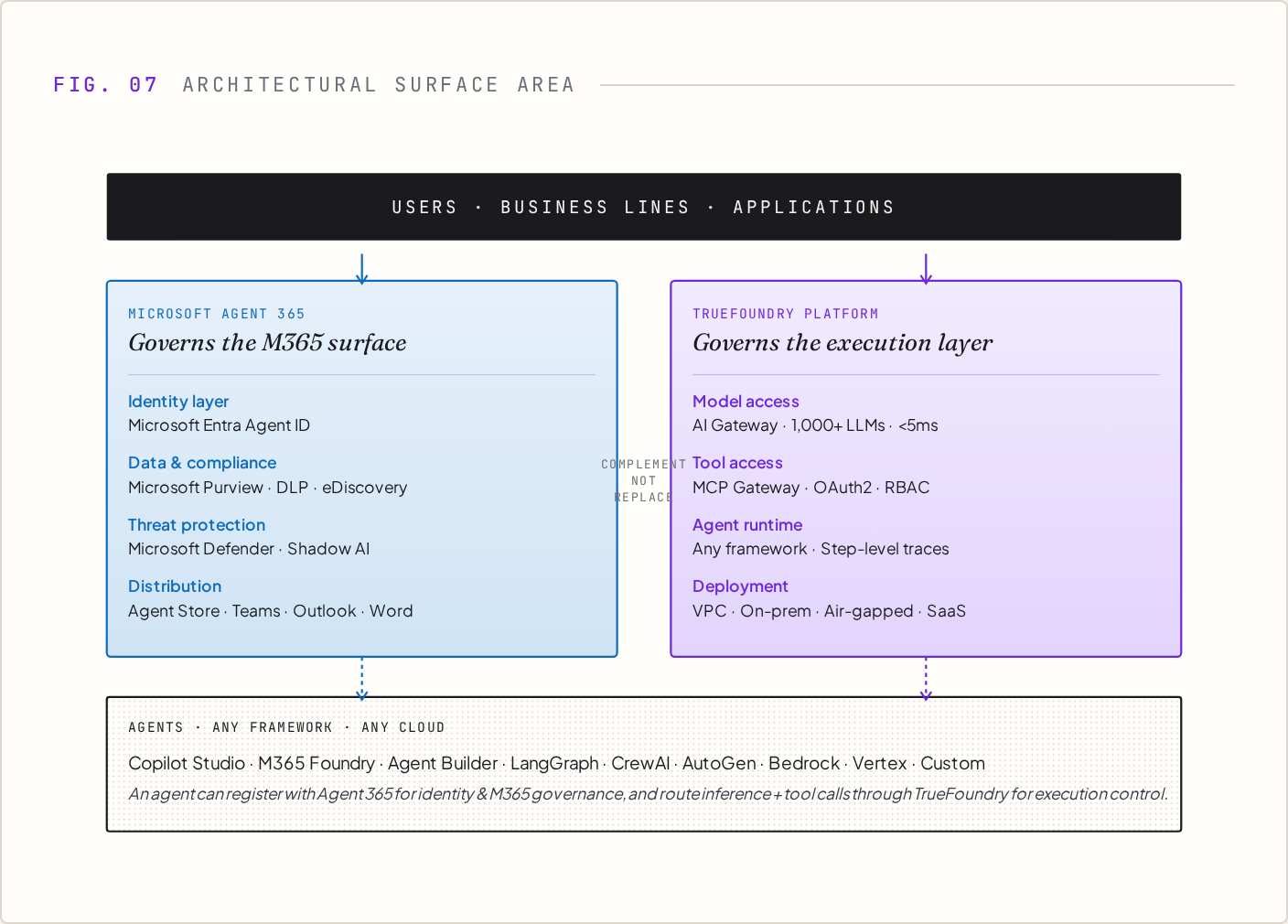This screenshot has height=924, width=1288.
Task: Click the 'ARCHITECTURAL SURFACE AREA' title
Action: pos(379,85)
